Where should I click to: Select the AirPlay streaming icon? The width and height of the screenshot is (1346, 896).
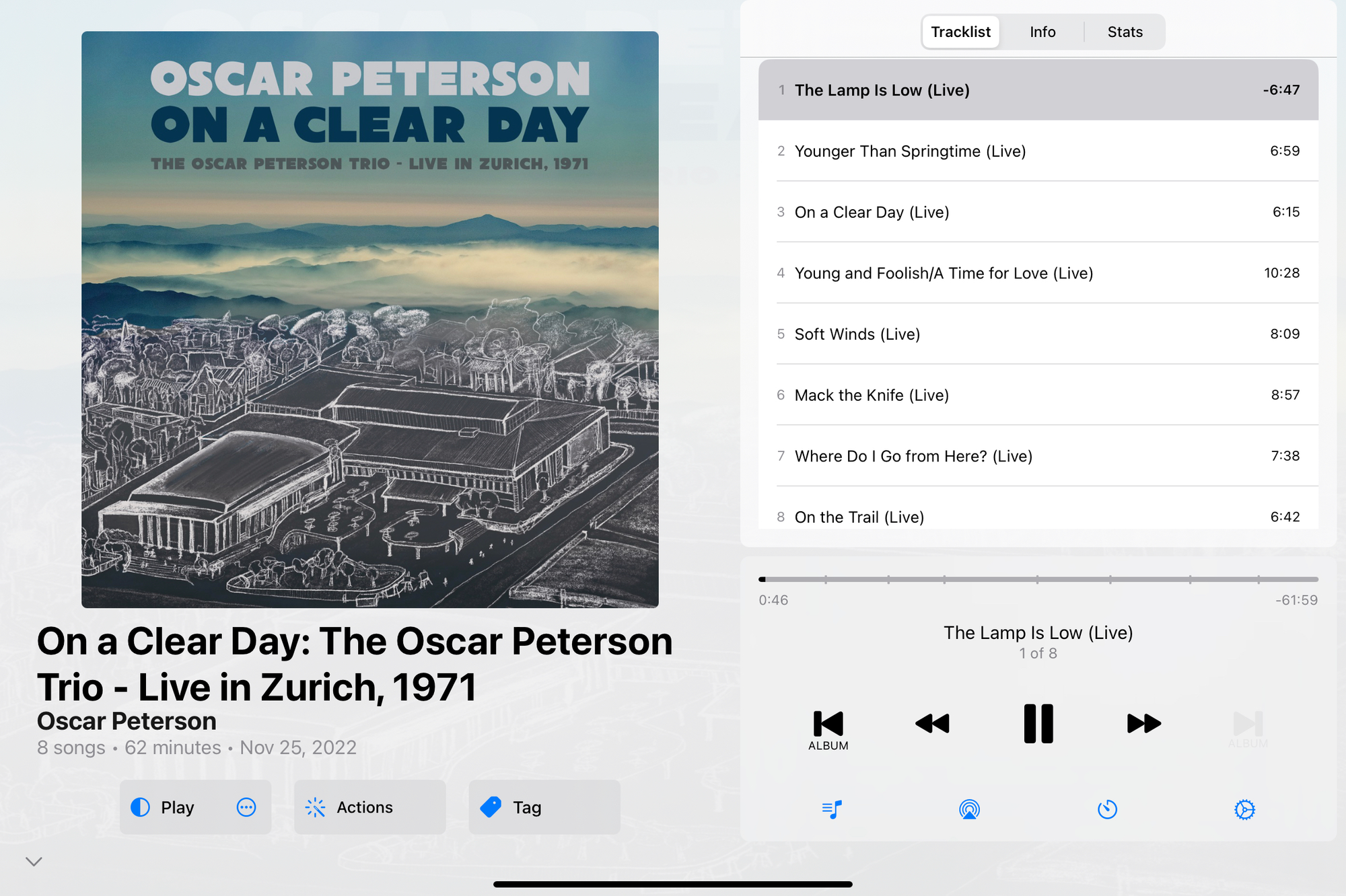pos(968,810)
